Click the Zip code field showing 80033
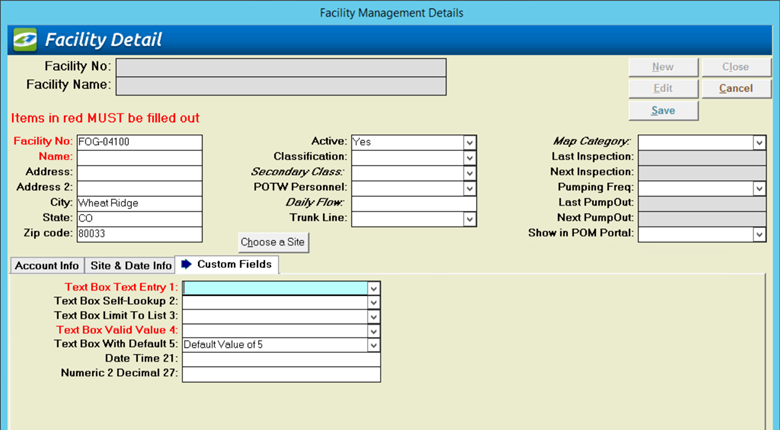780x430 pixels. (139, 234)
